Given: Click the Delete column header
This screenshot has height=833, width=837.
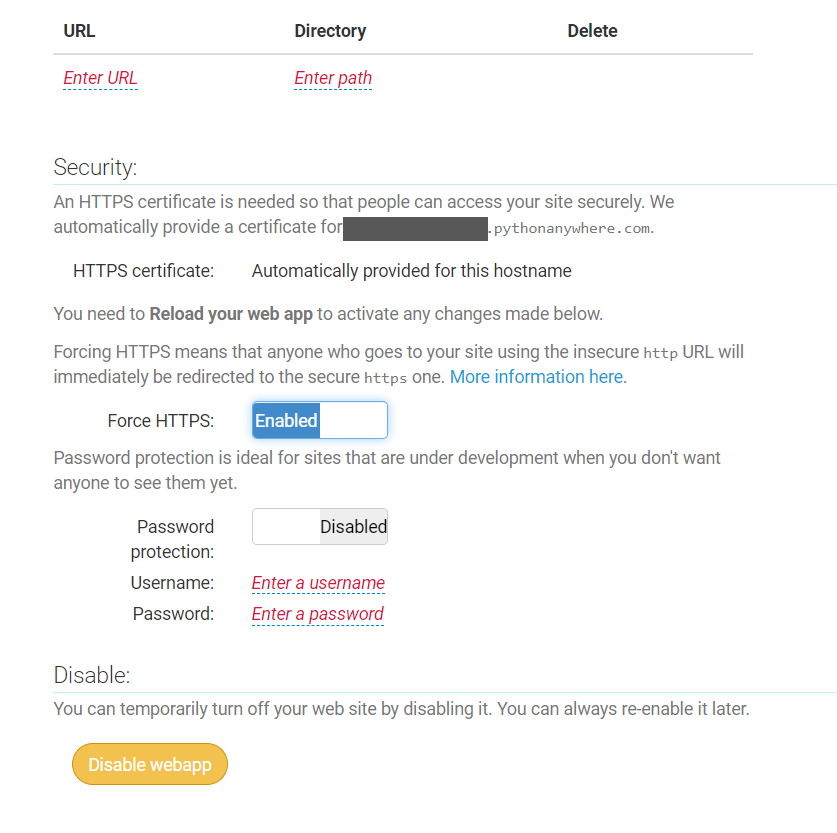Looking at the screenshot, I should point(592,31).
